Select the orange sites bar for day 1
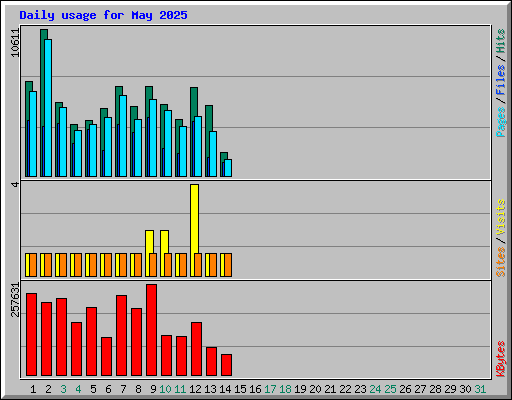The height and width of the screenshot is (400, 512). coord(33,265)
